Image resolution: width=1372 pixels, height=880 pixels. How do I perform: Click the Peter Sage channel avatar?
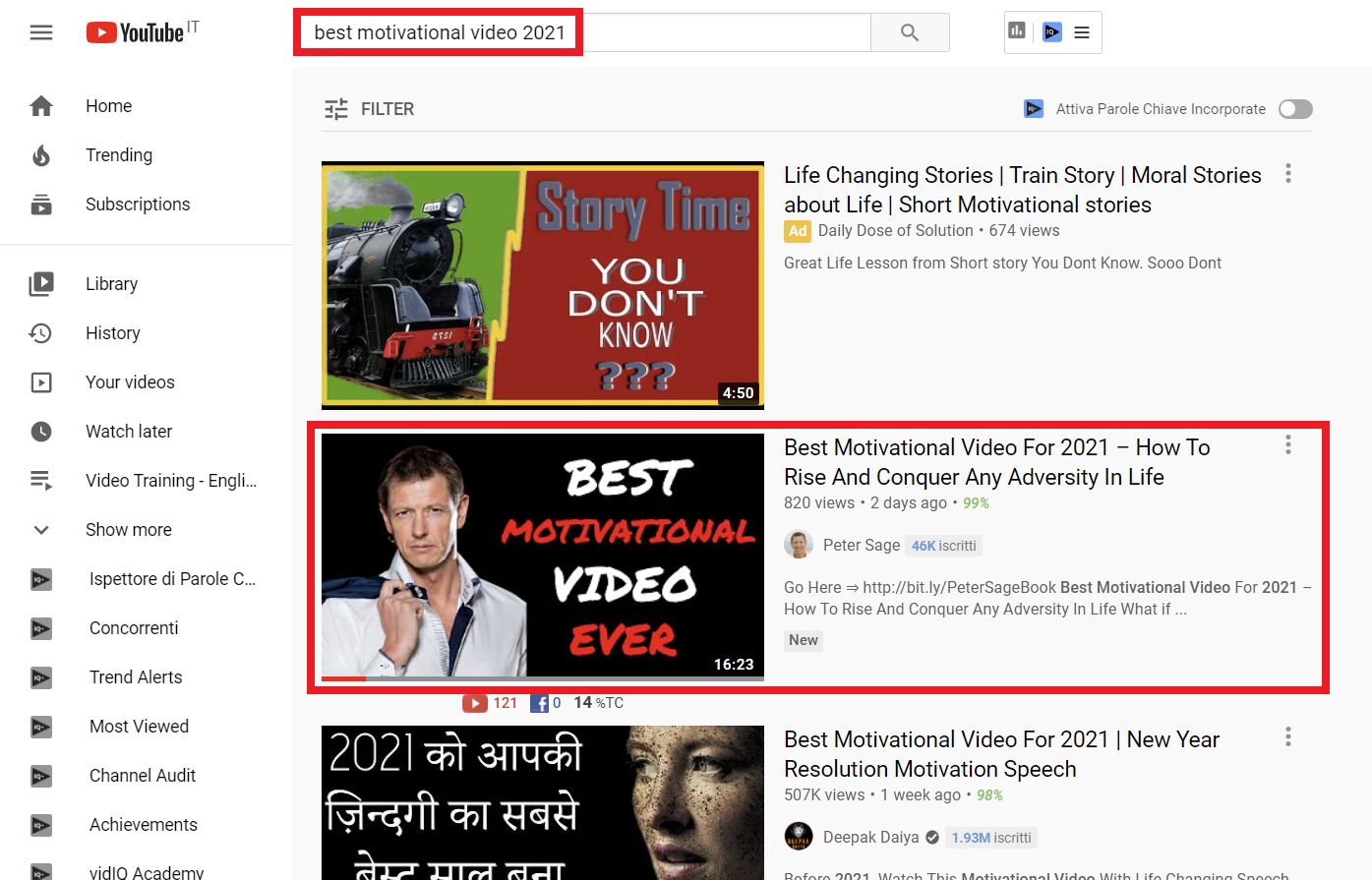799,545
